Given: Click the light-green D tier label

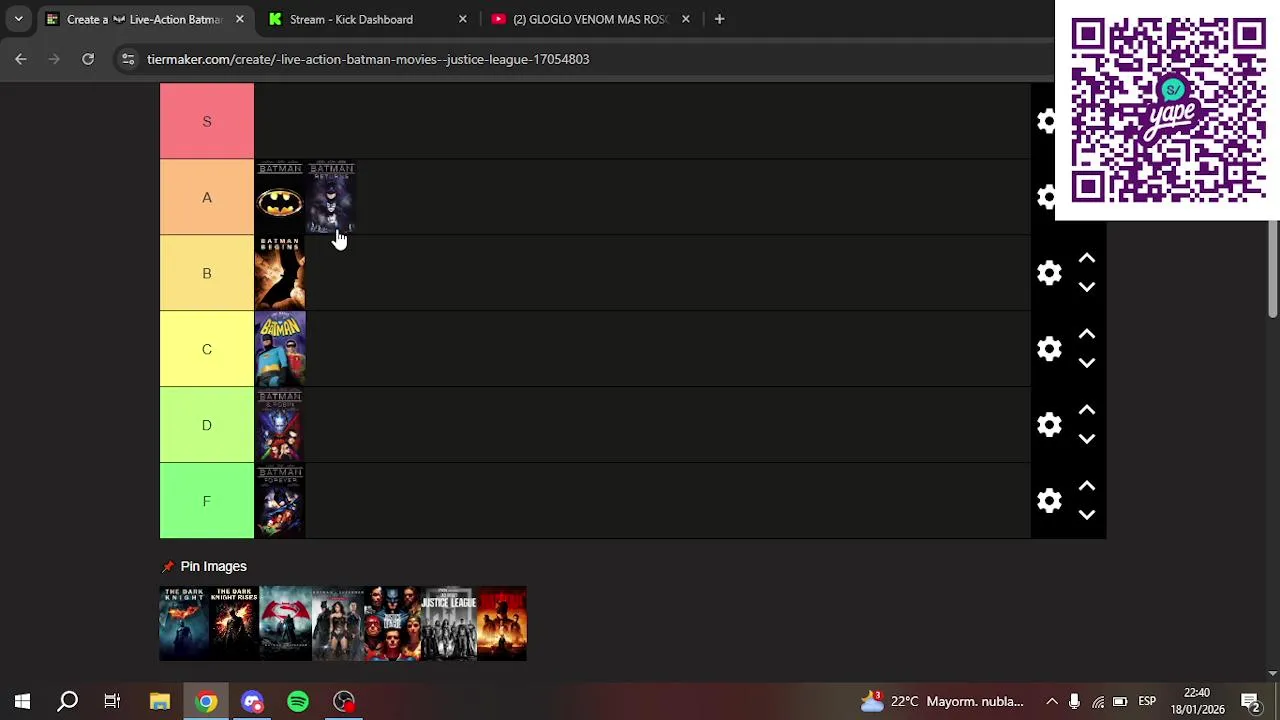Looking at the screenshot, I should (x=207, y=425).
